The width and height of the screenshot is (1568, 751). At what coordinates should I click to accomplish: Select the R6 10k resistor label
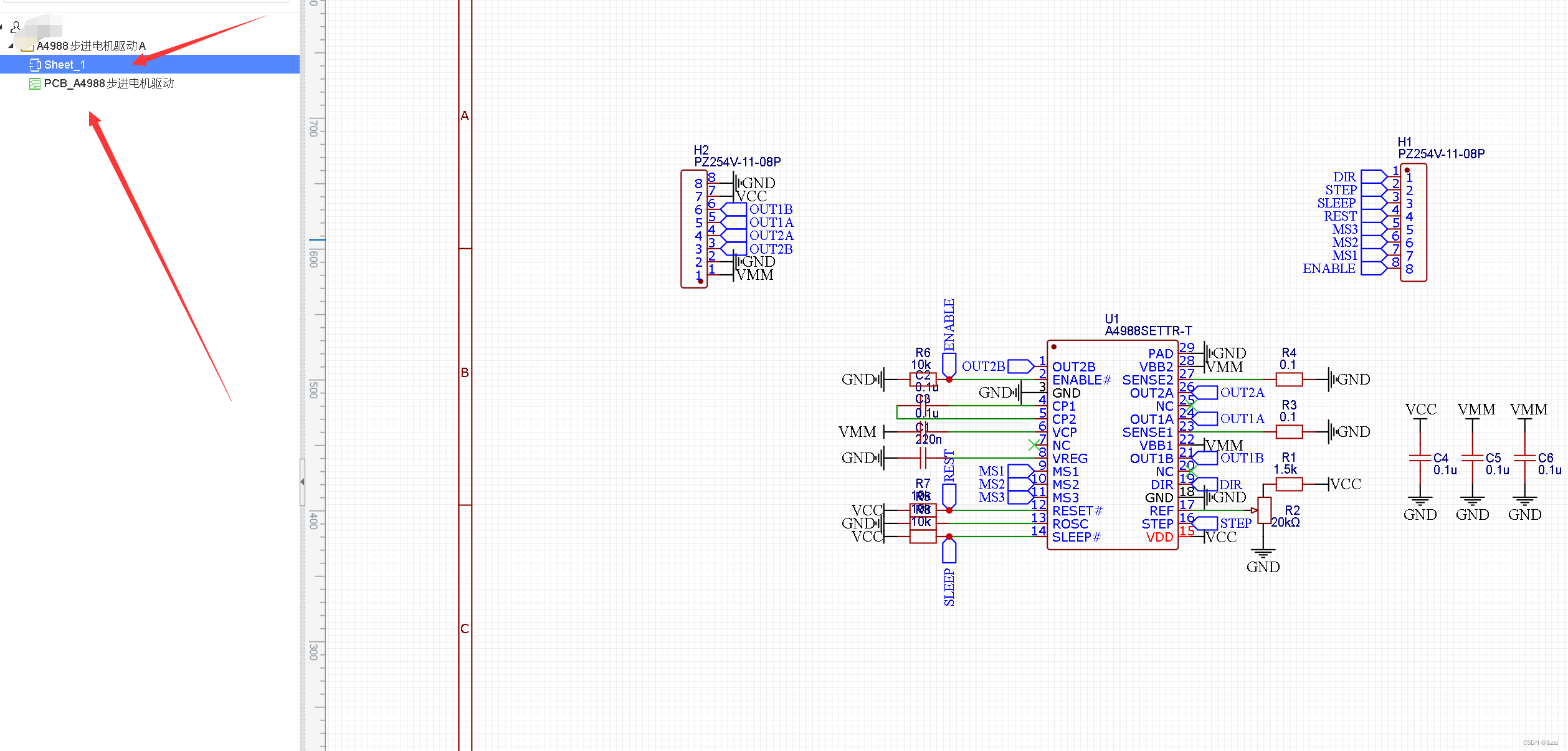click(922, 358)
